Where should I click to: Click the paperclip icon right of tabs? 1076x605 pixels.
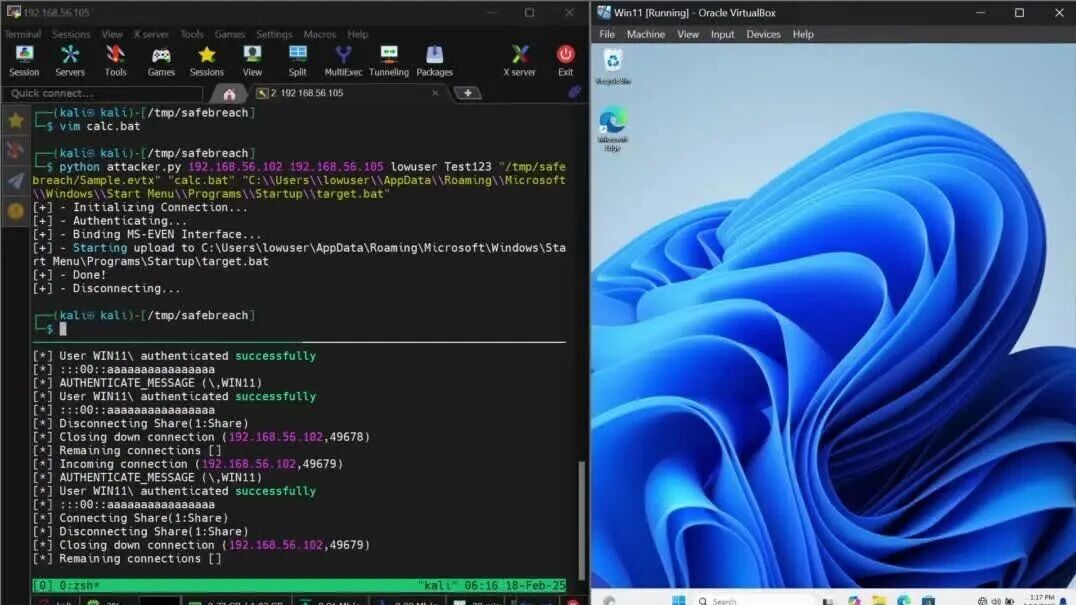click(x=574, y=92)
